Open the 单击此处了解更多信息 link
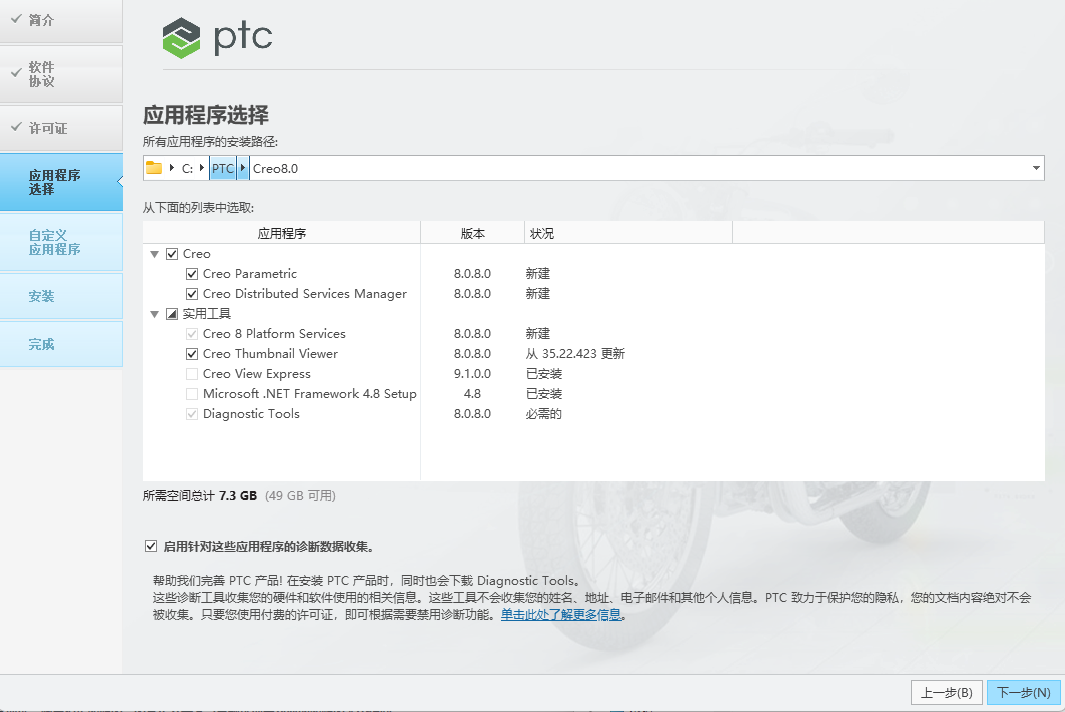Image resolution: width=1065 pixels, height=712 pixels. click(x=561, y=615)
